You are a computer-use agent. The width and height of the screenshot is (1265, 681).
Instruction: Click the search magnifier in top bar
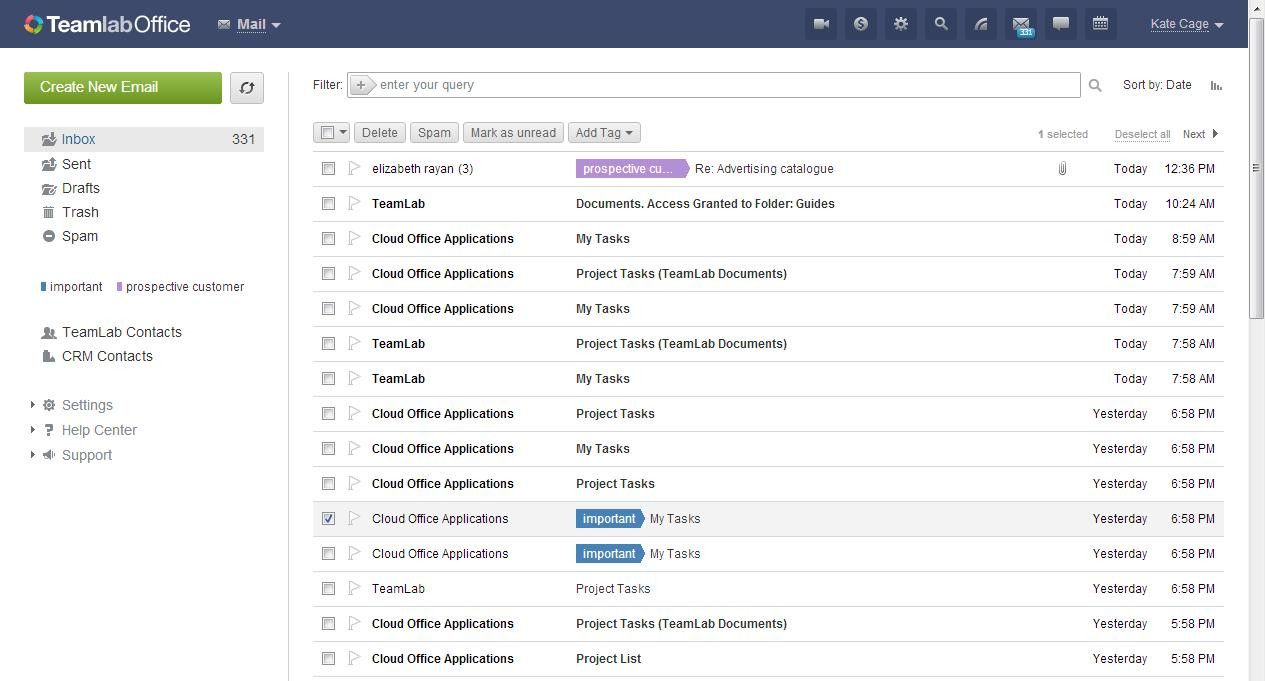[x=941, y=24]
